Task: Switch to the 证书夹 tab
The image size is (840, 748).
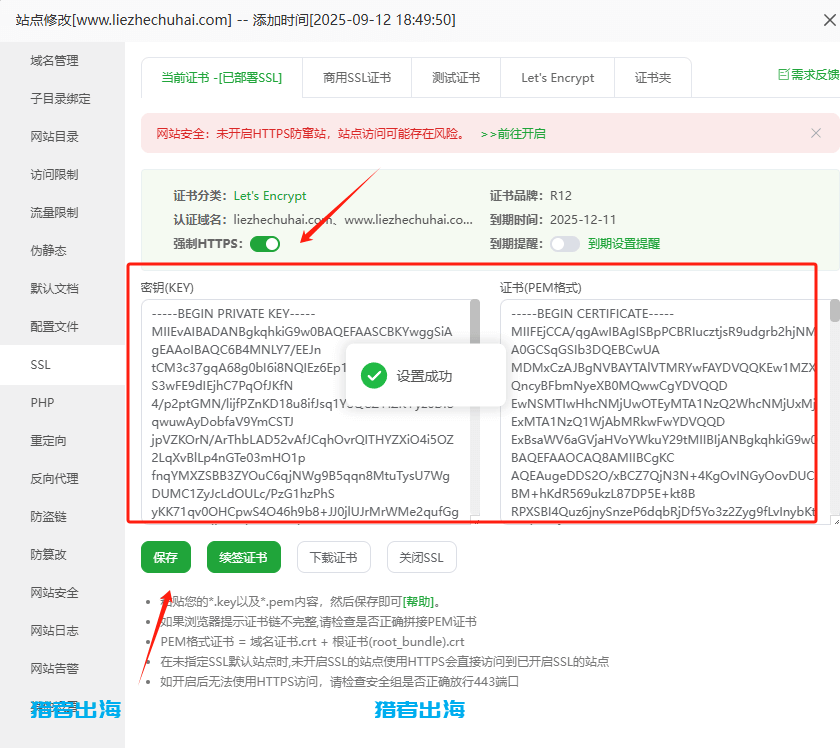Action: pos(653,78)
